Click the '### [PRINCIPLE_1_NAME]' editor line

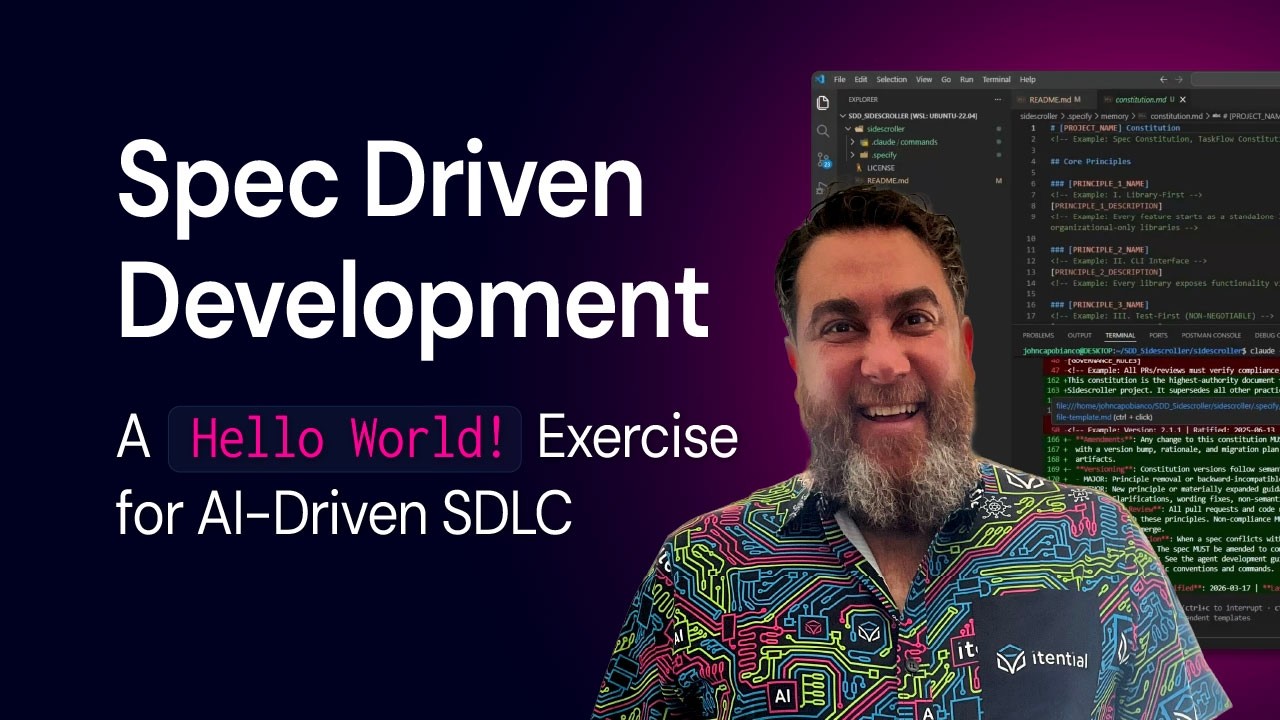[x=1099, y=184]
